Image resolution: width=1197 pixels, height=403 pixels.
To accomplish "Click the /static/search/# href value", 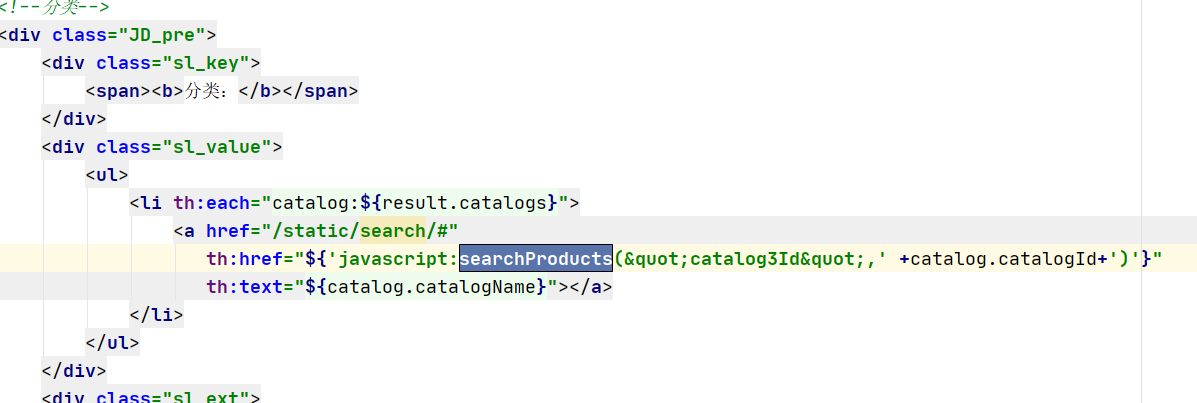I will [359, 231].
